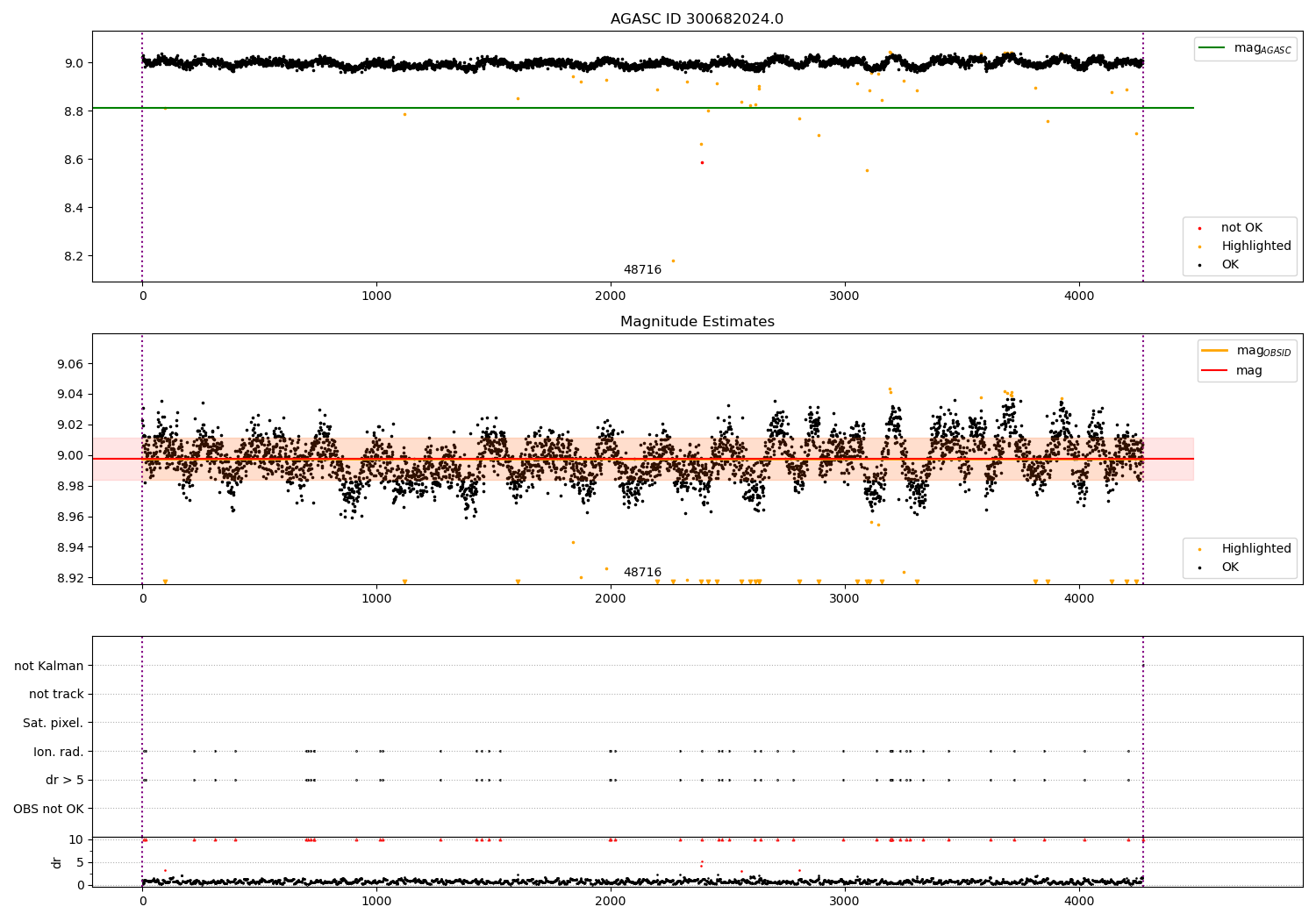
Task: Click the "dr" y-axis label in bottom plot
Action: [57, 862]
